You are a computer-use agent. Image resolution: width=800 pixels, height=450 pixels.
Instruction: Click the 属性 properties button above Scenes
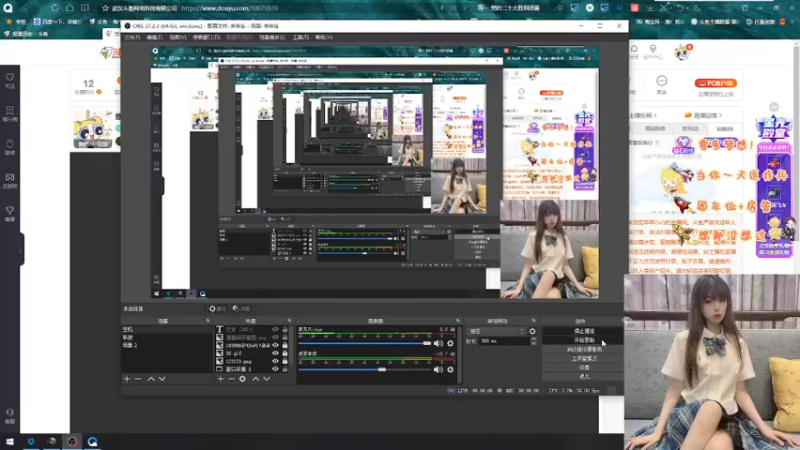[218, 309]
